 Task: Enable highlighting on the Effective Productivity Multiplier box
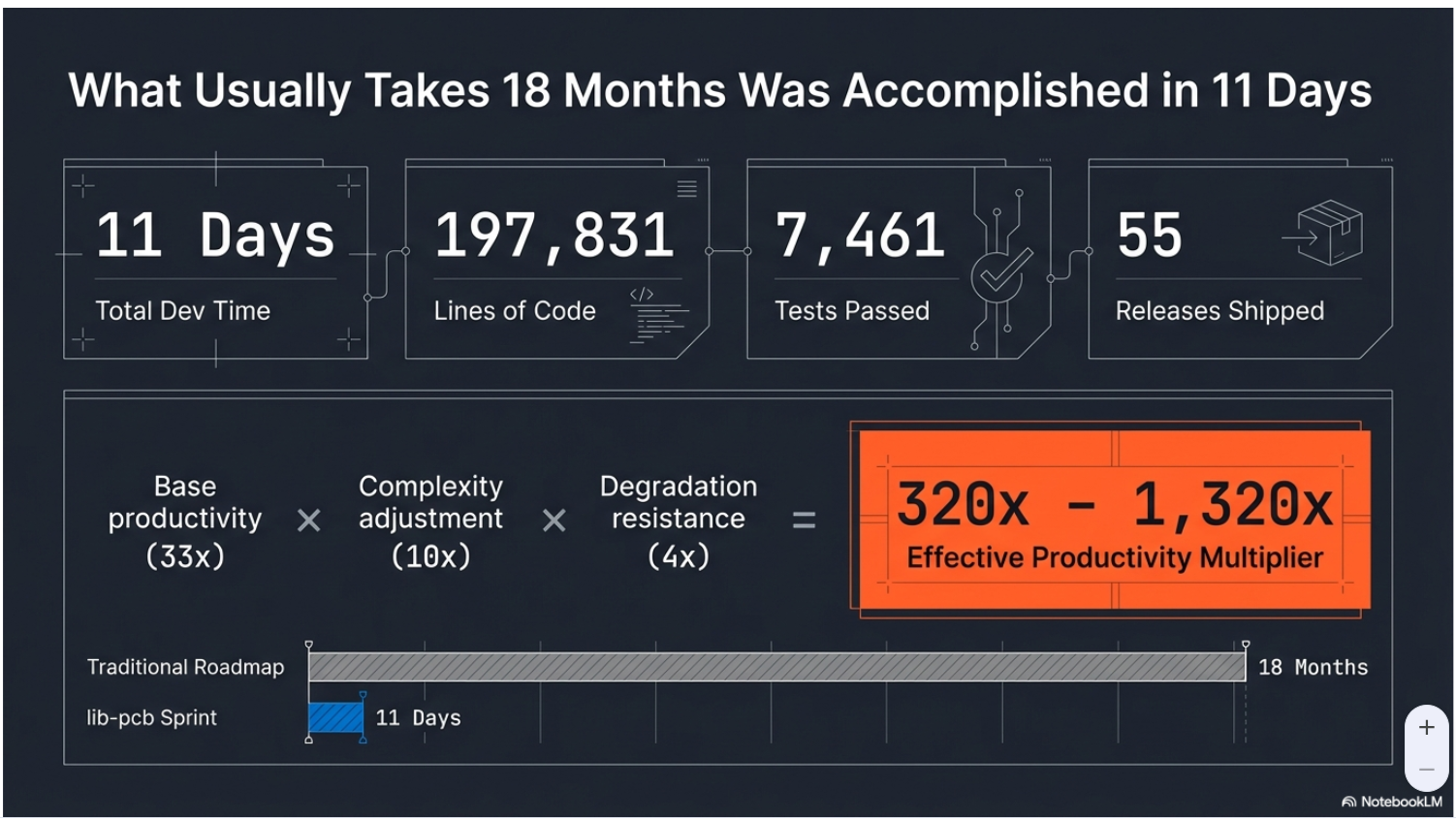1112,515
